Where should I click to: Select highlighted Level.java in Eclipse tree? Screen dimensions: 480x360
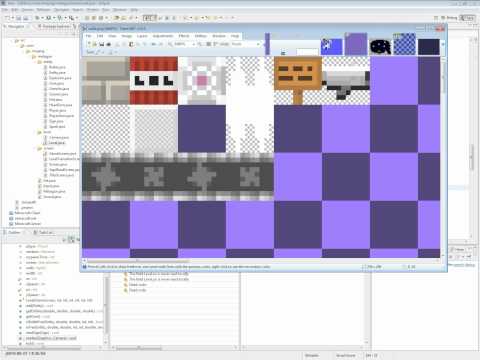coord(57,143)
